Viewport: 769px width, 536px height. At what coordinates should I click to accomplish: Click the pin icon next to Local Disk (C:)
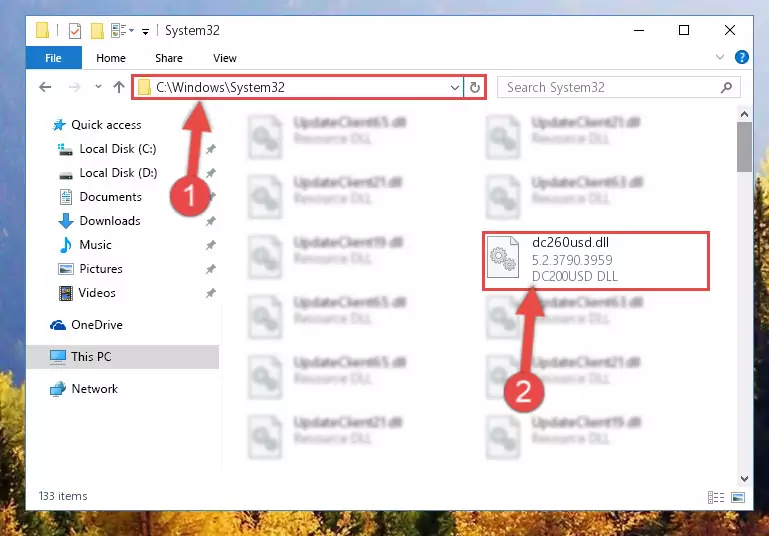pos(211,149)
